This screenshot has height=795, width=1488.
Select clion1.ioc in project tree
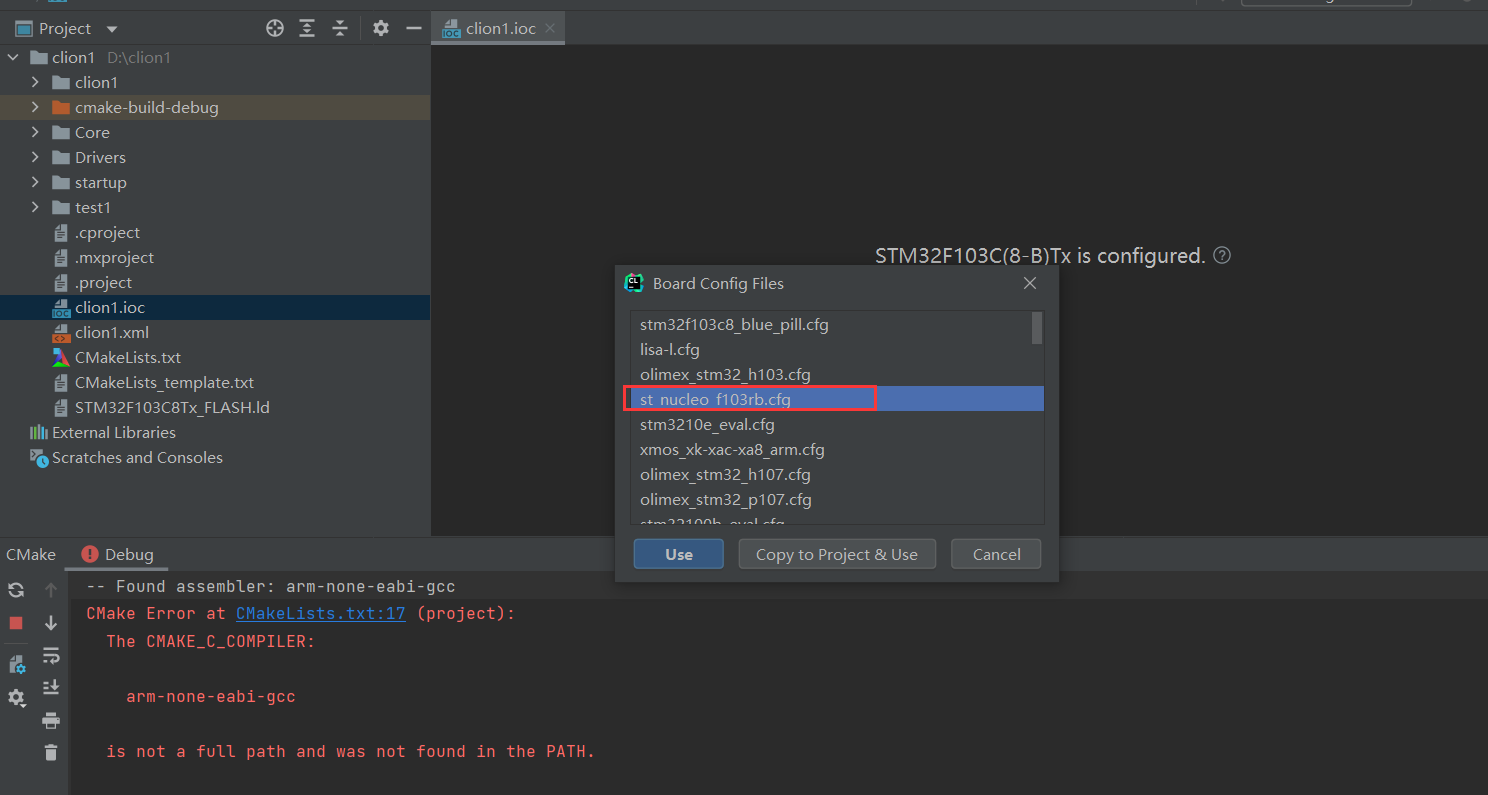click(110, 308)
